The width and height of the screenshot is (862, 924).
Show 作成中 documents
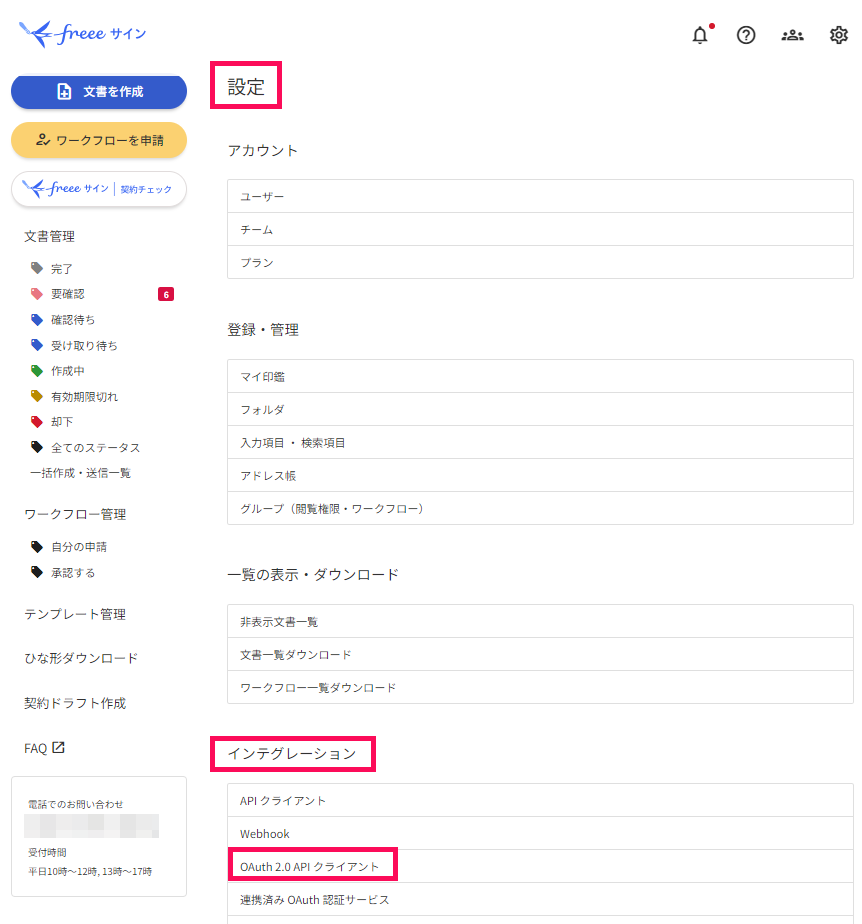(68, 371)
